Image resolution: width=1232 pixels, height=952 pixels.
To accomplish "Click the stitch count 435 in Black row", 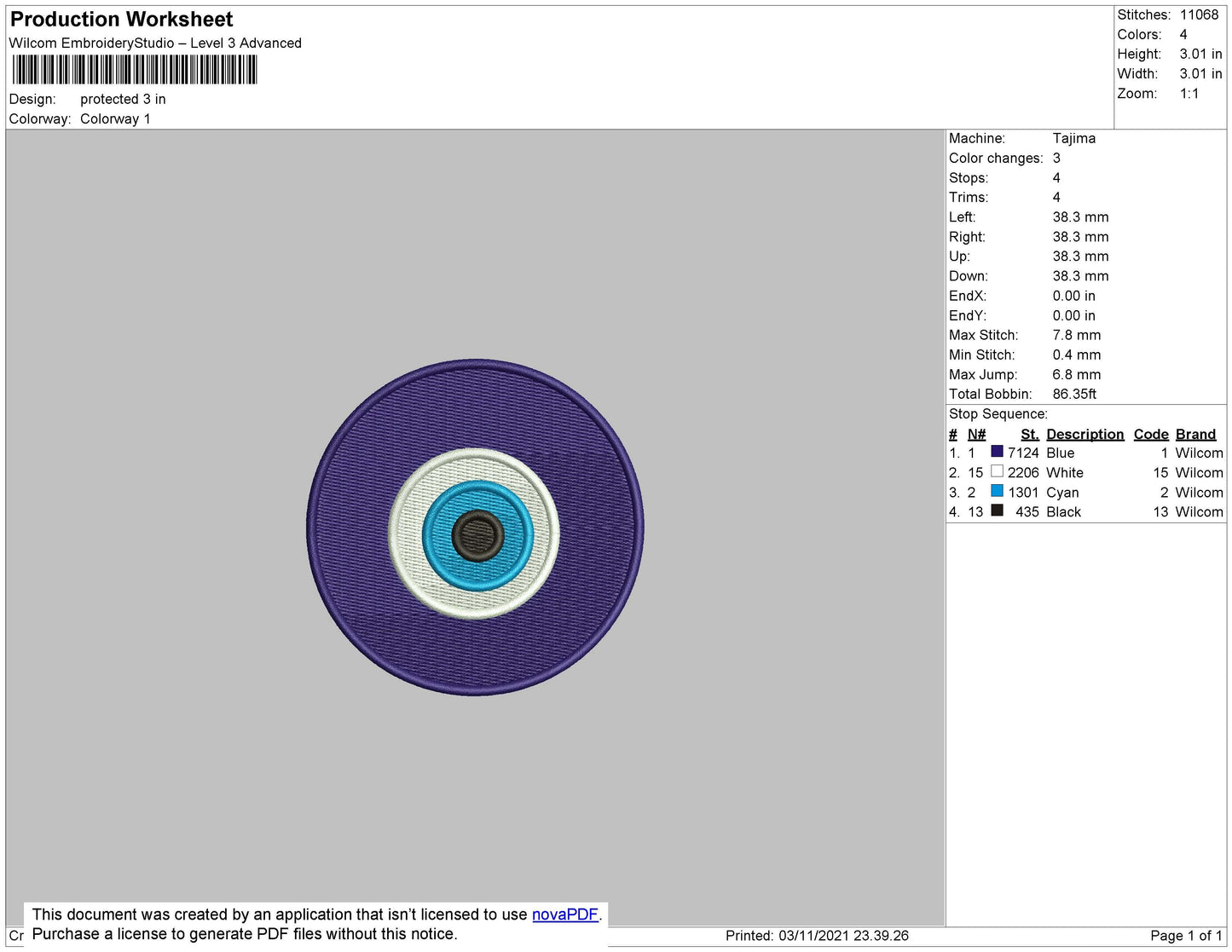I will (x=1027, y=511).
